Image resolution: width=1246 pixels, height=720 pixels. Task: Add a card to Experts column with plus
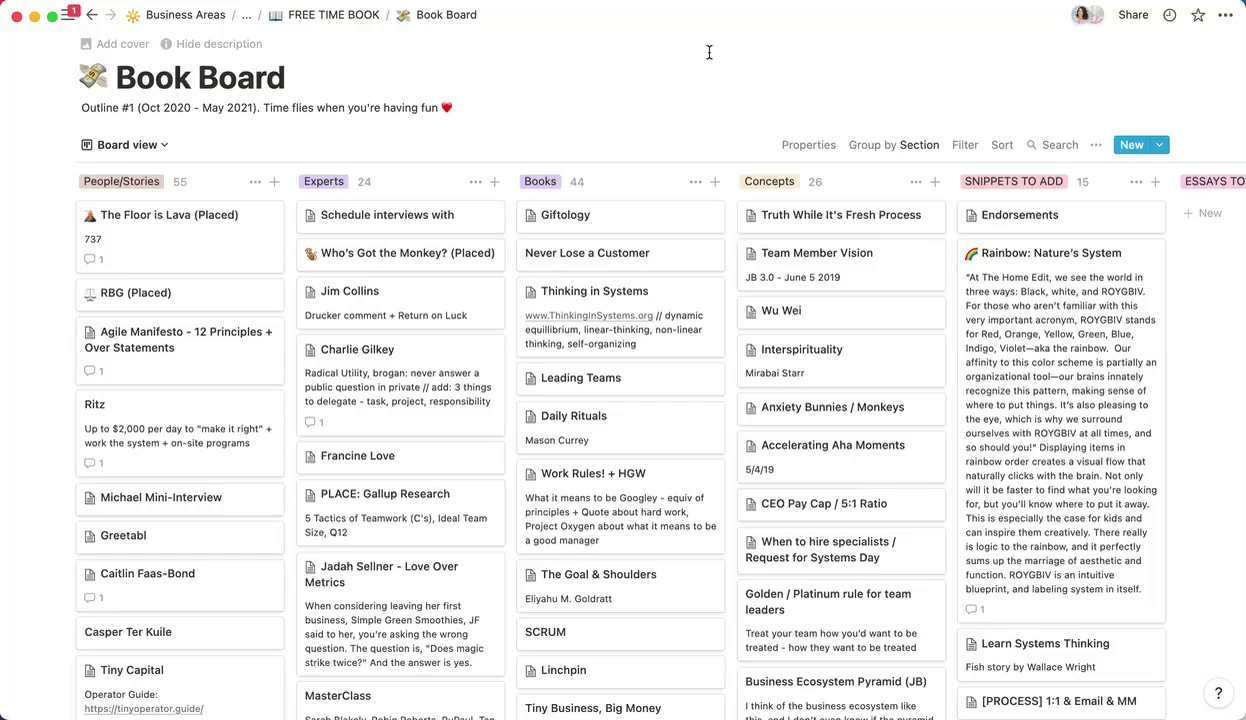[x=495, y=182]
